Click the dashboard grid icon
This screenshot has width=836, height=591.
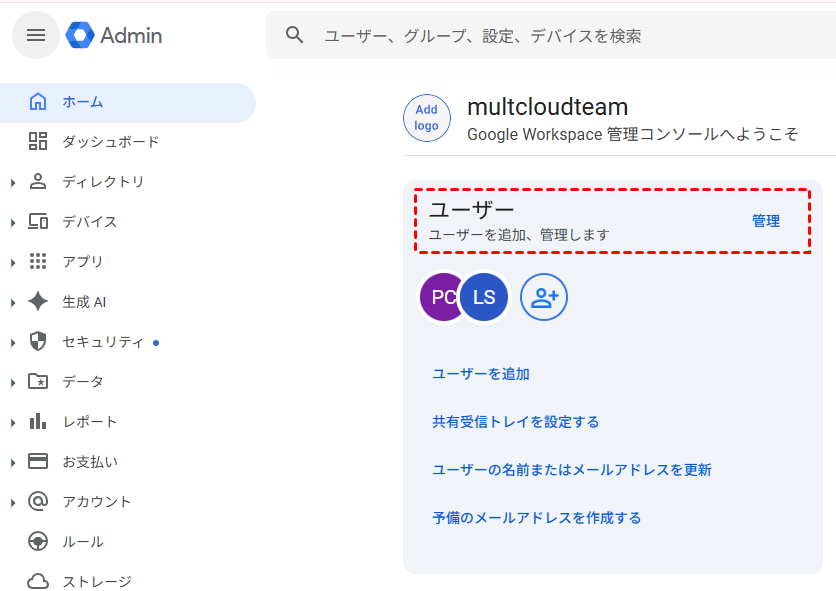coord(38,141)
